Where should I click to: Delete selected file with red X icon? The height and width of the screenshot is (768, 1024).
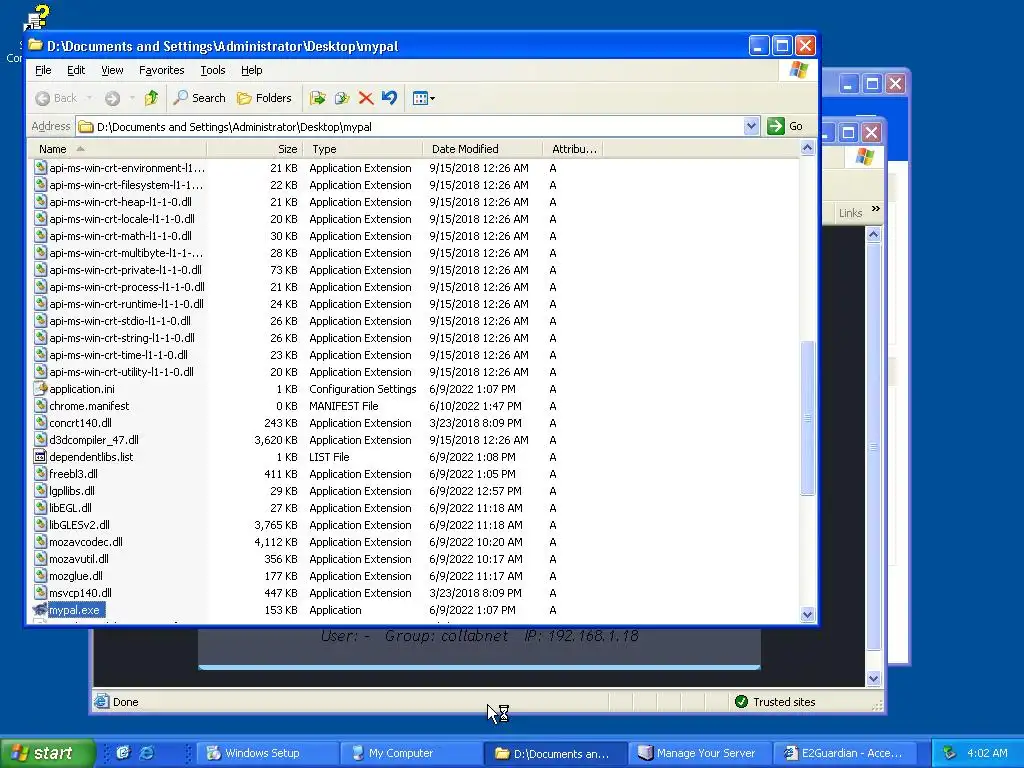pyautogui.click(x=366, y=98)
